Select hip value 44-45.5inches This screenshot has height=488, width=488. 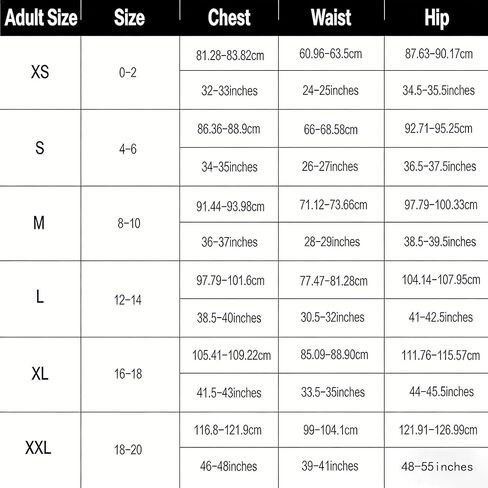tap(441, 391)
